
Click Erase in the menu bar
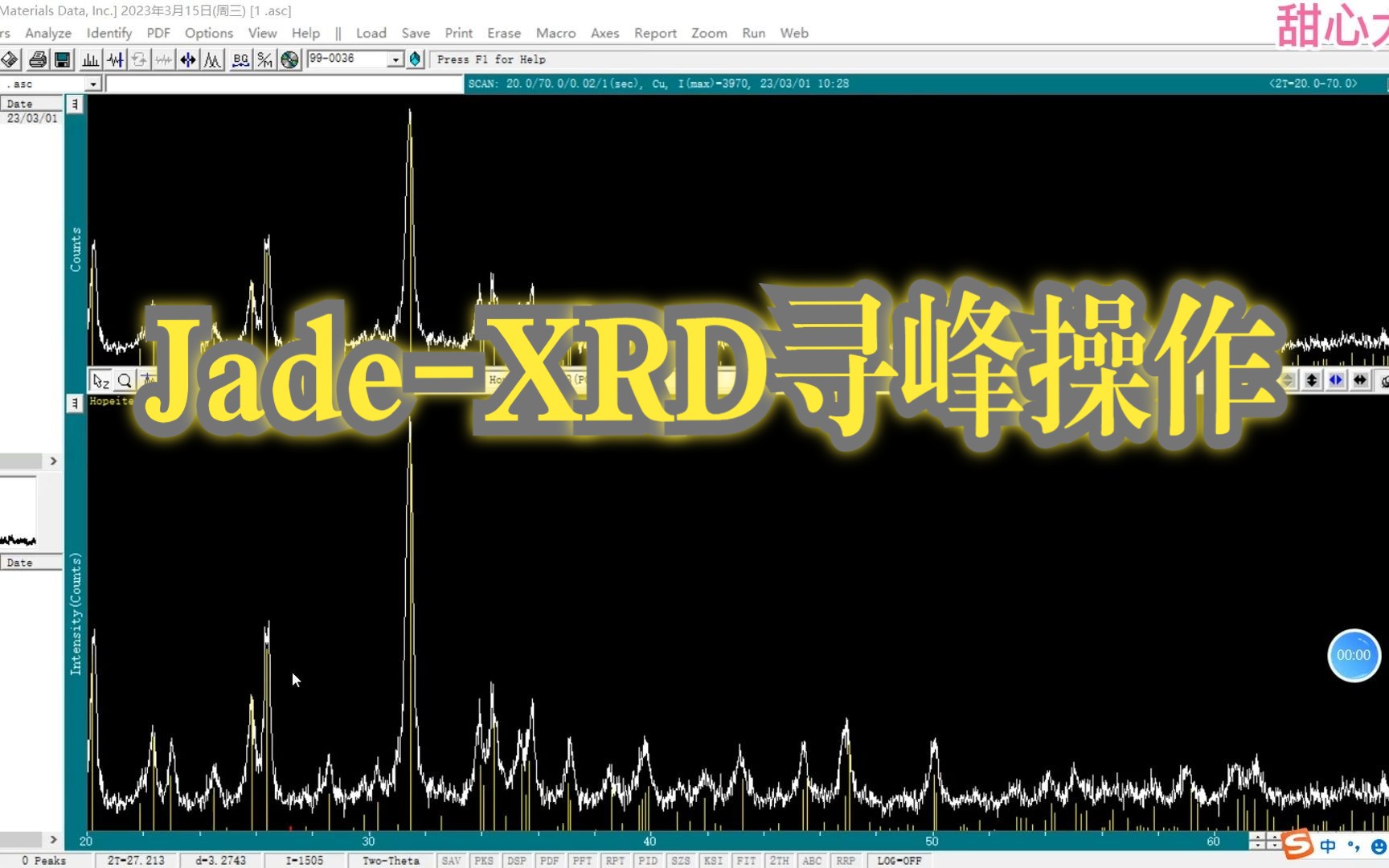[x=504, y=33]
